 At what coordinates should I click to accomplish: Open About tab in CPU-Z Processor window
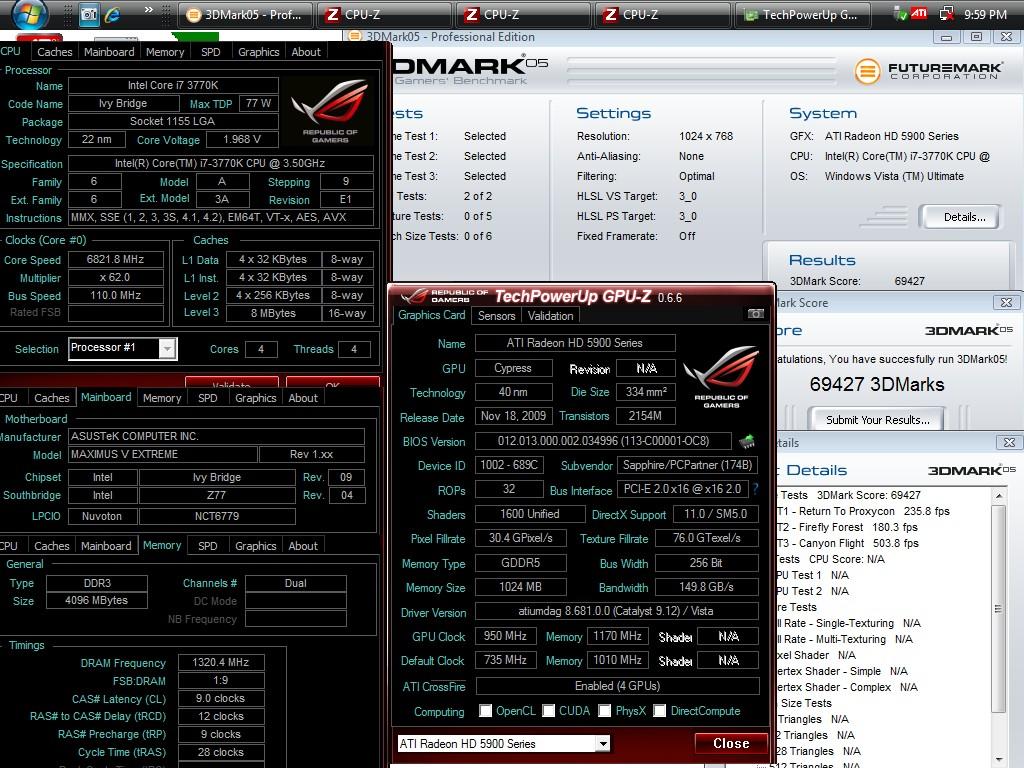coord(306,52)
